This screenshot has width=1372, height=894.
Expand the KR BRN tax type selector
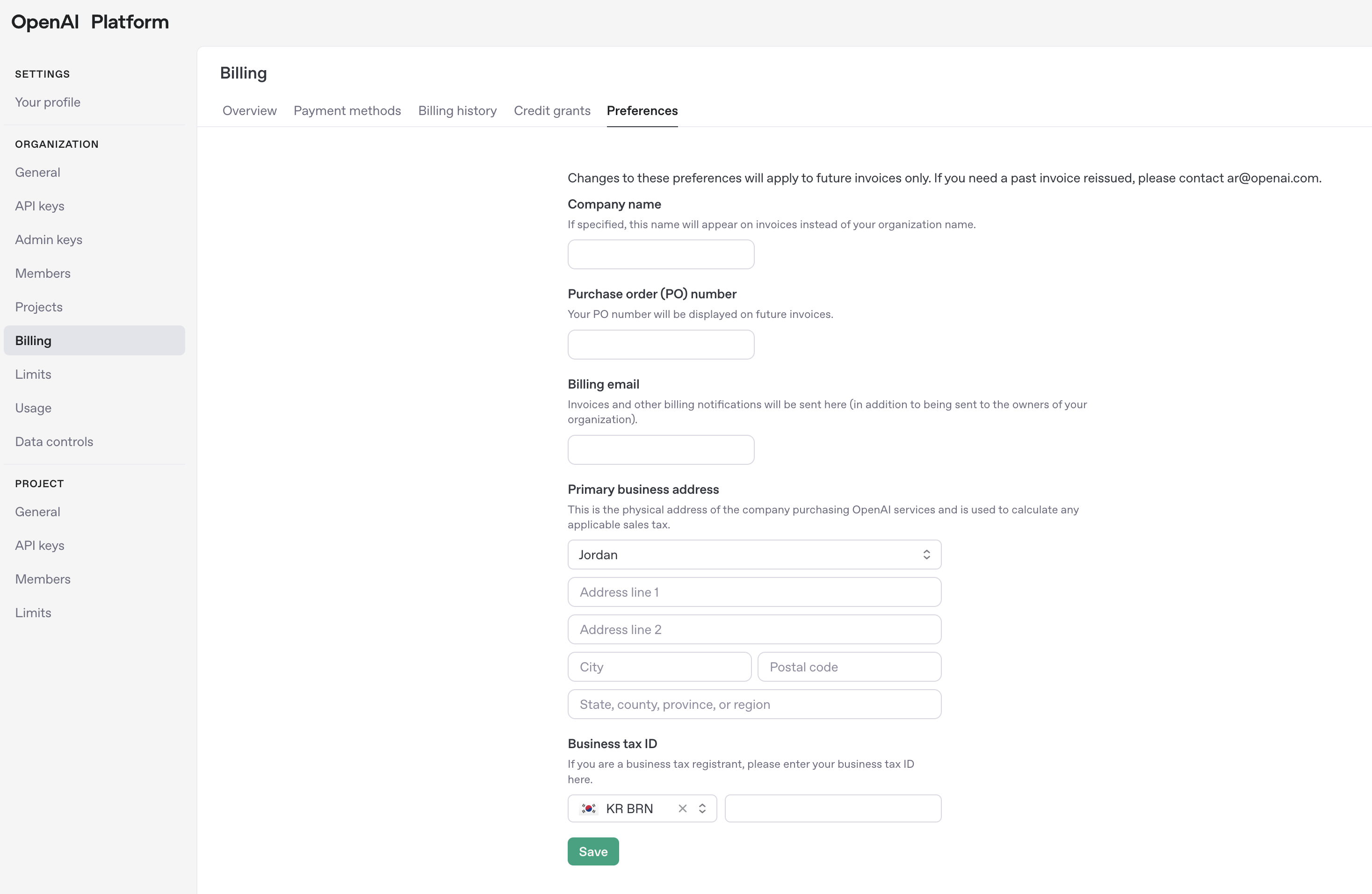coord(702,808)
